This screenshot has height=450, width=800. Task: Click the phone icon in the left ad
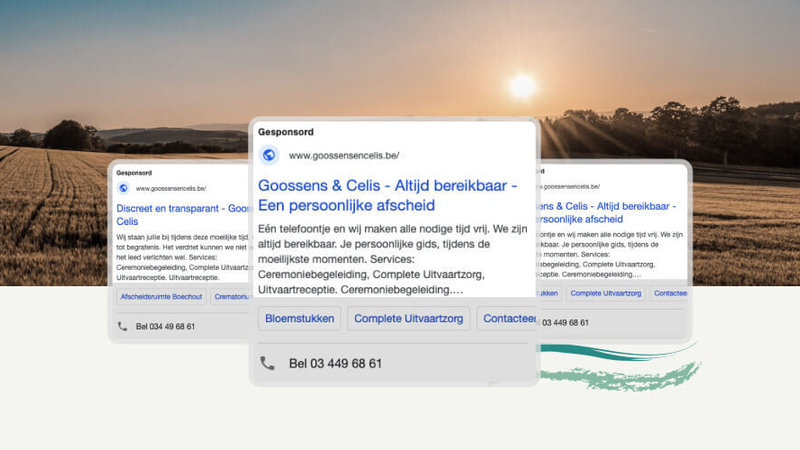coord(123,326)
